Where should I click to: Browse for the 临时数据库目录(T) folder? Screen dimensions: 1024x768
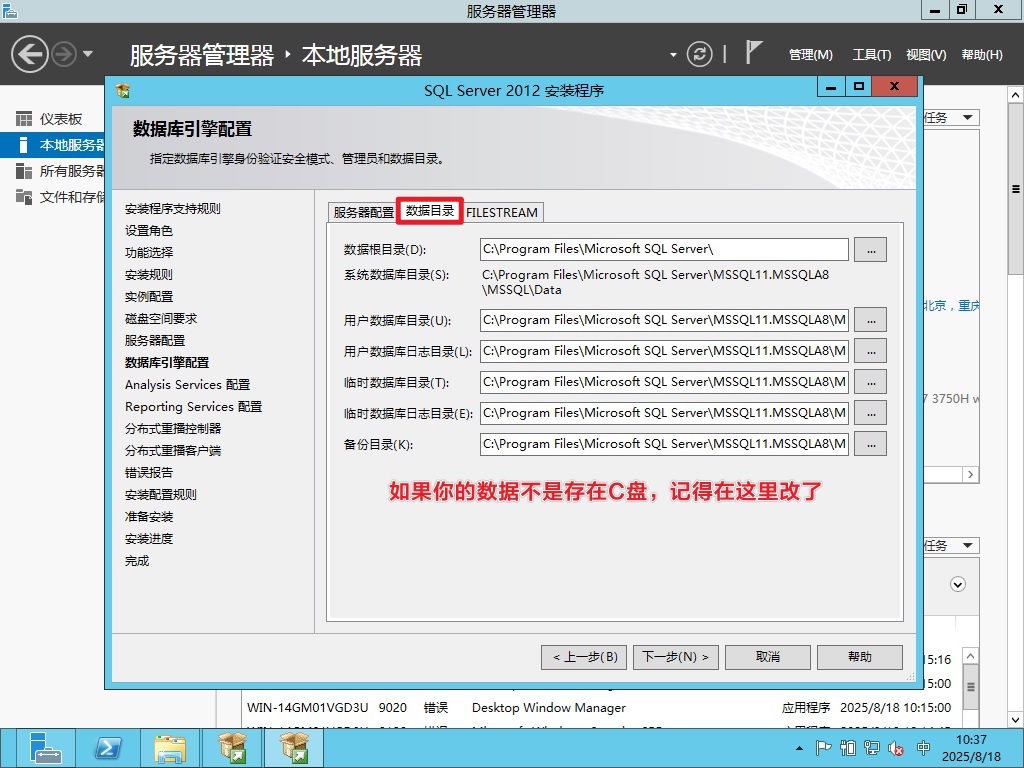[871, 382]
